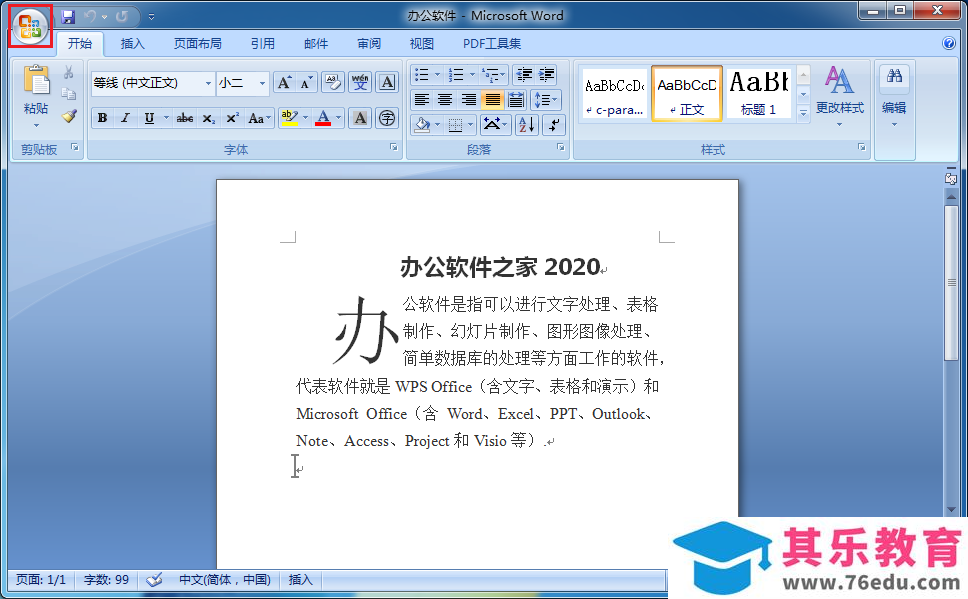Clear formatting with the eraser icon
This screenshot has height=599, width=968.
coord(333,82)
